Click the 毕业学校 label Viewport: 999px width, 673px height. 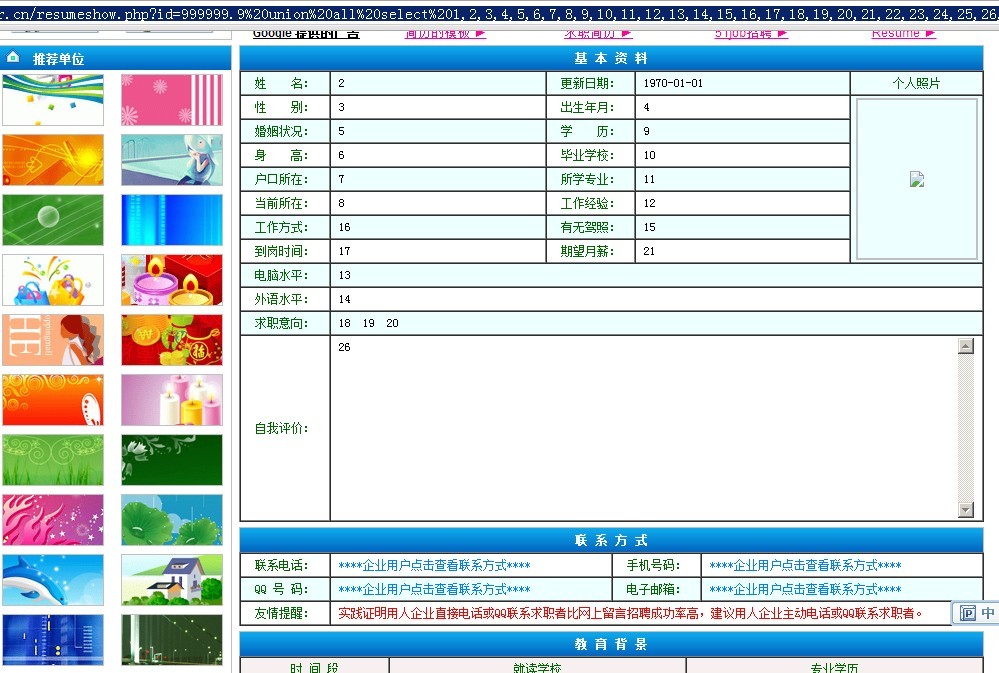pos(587,155)
